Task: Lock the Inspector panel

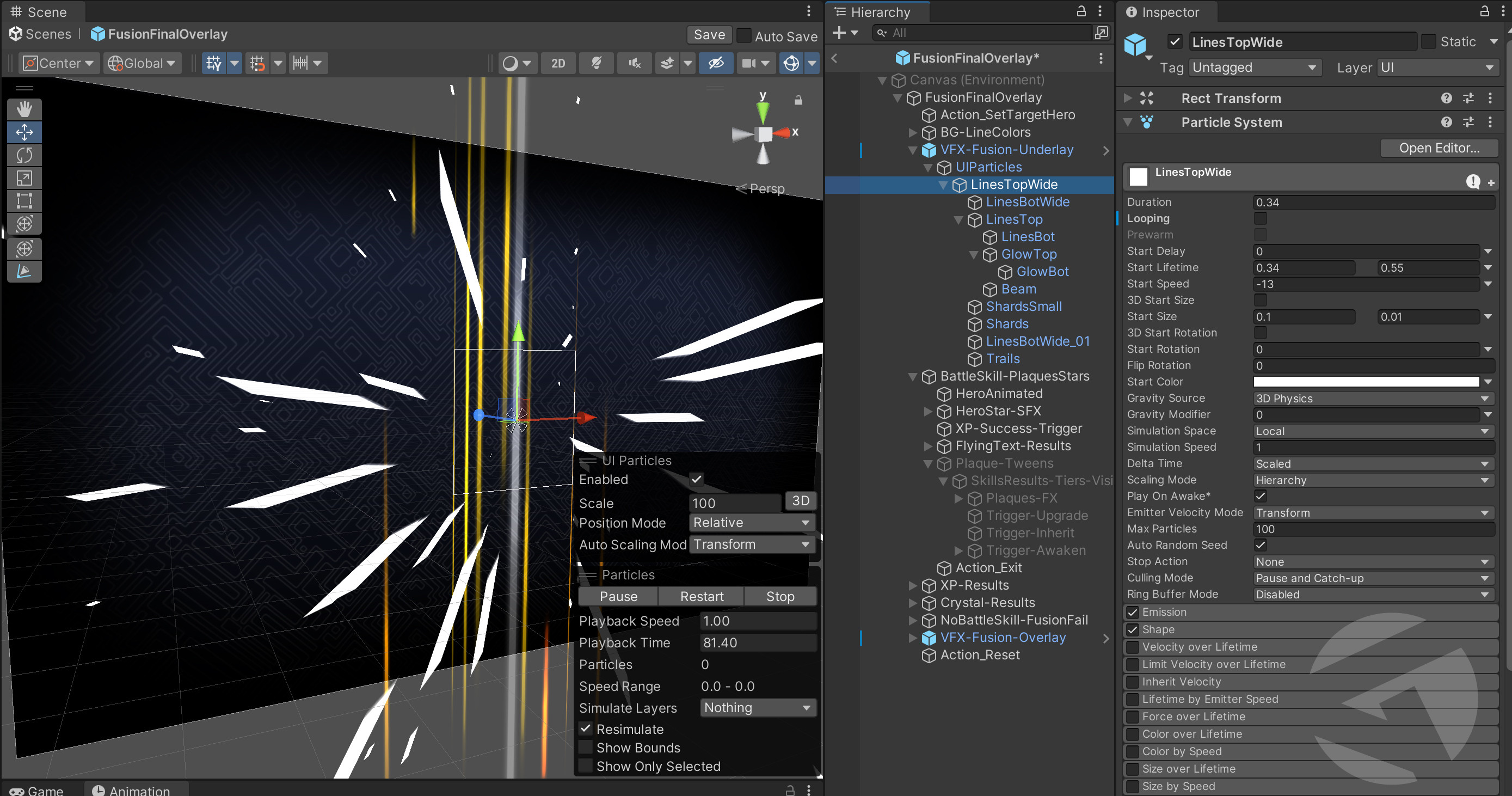Action: (x=1484, y=12)
